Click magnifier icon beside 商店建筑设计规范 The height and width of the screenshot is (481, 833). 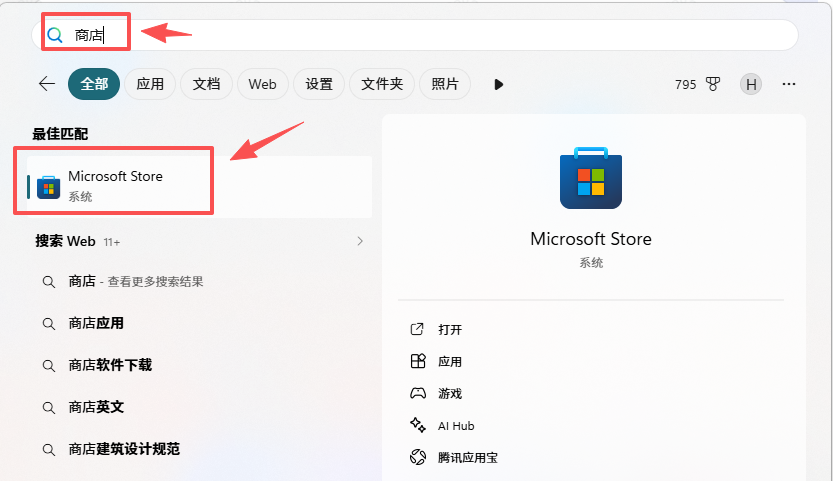[49, 450]
